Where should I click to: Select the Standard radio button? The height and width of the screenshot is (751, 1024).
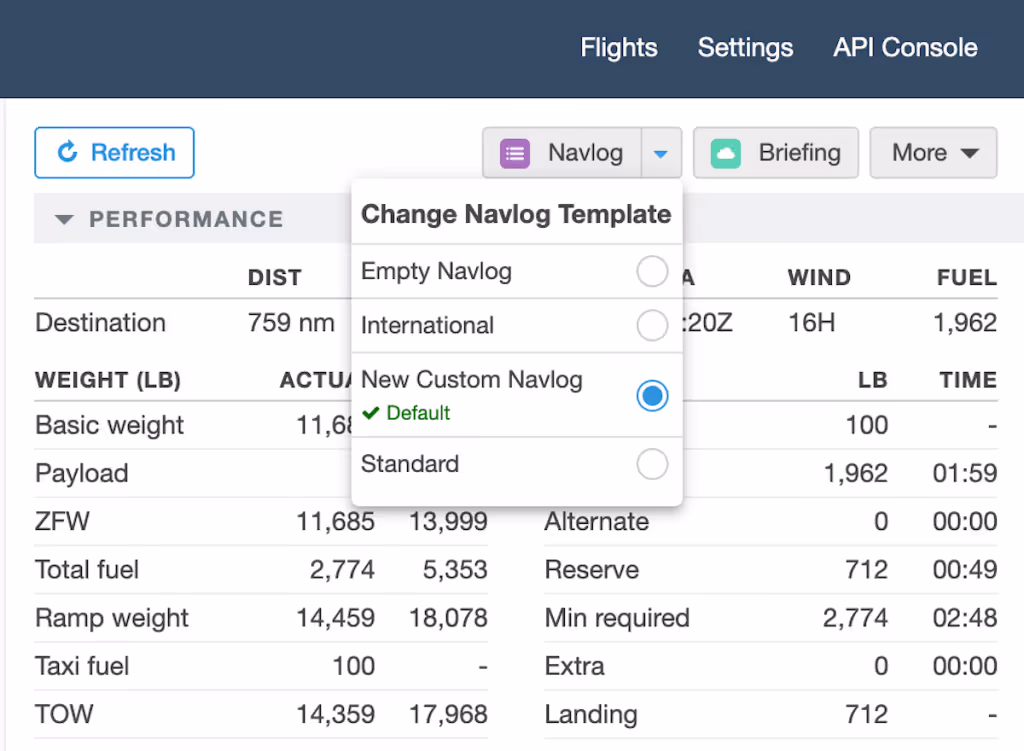652,464
